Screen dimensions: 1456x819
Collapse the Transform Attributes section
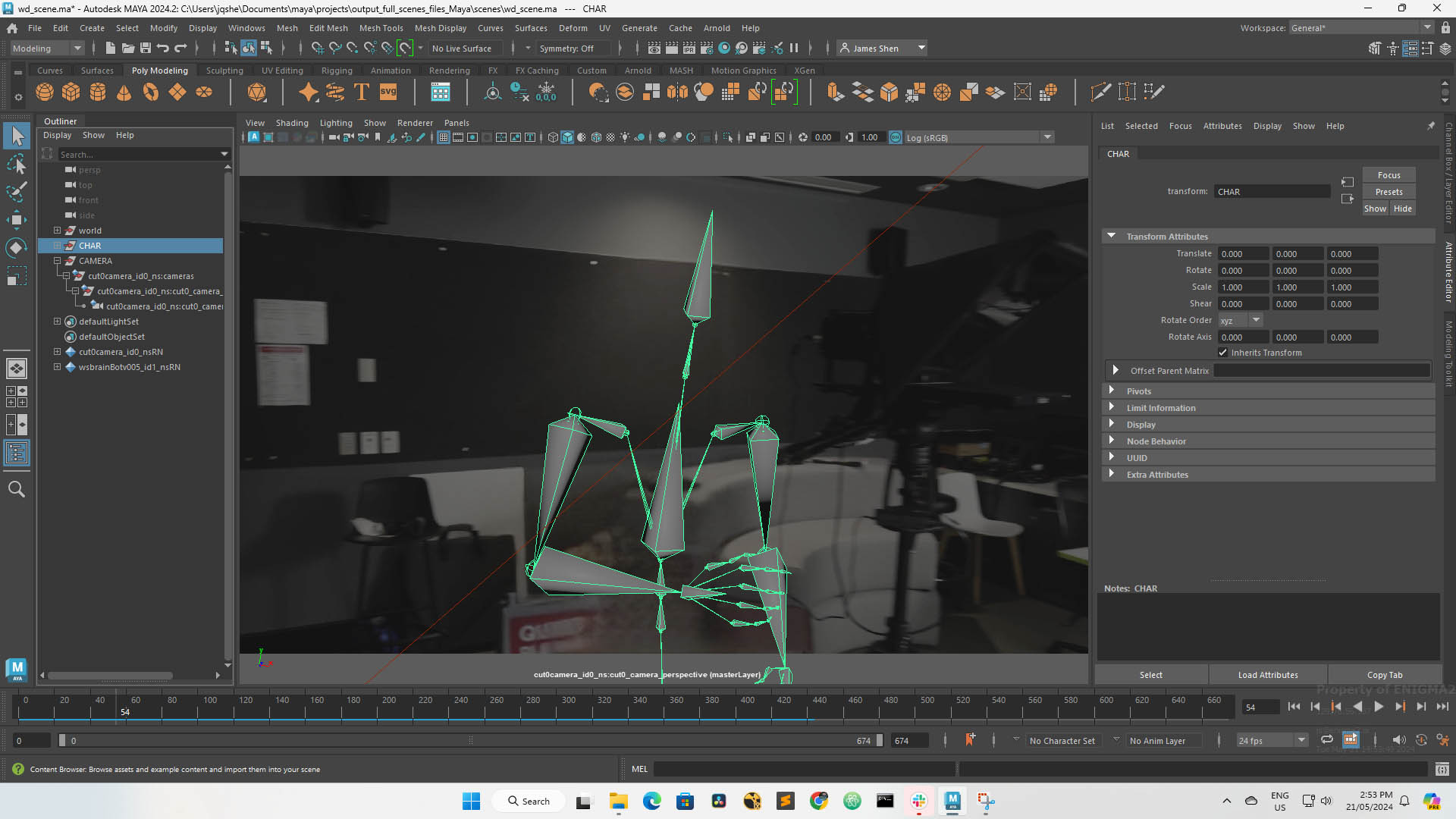pos(1112,236)
